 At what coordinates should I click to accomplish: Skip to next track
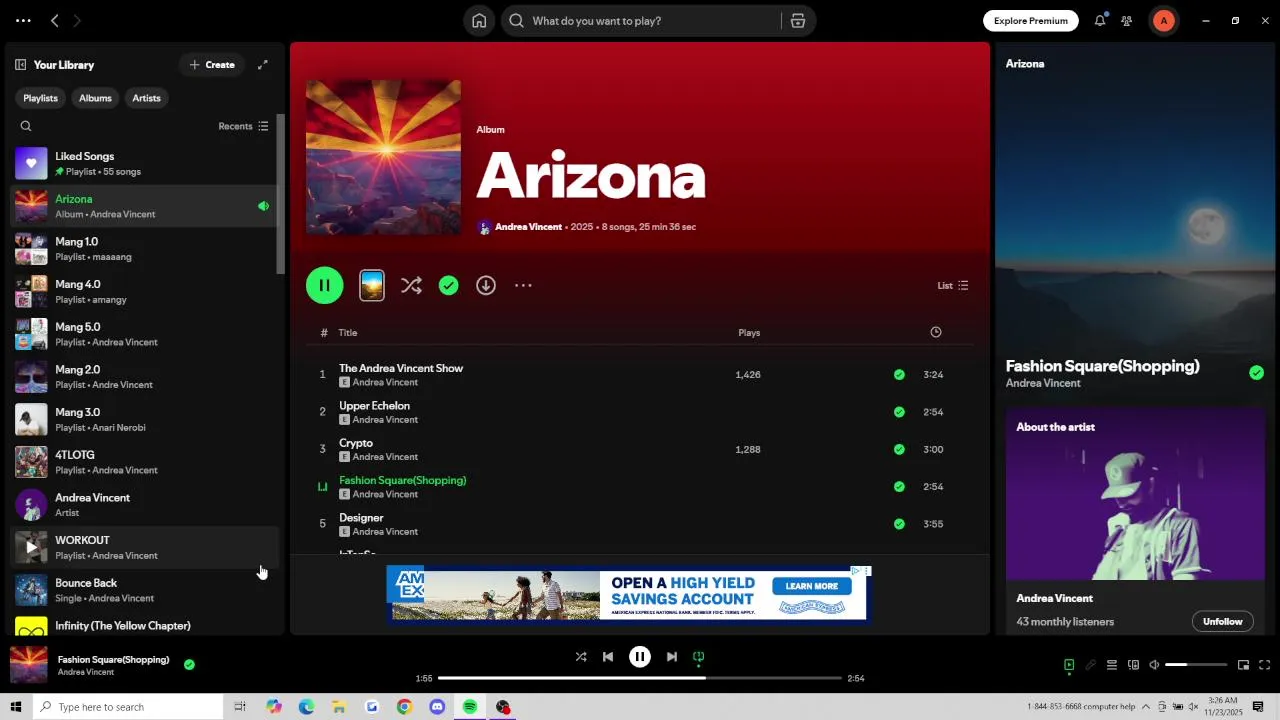coord(672,657)
